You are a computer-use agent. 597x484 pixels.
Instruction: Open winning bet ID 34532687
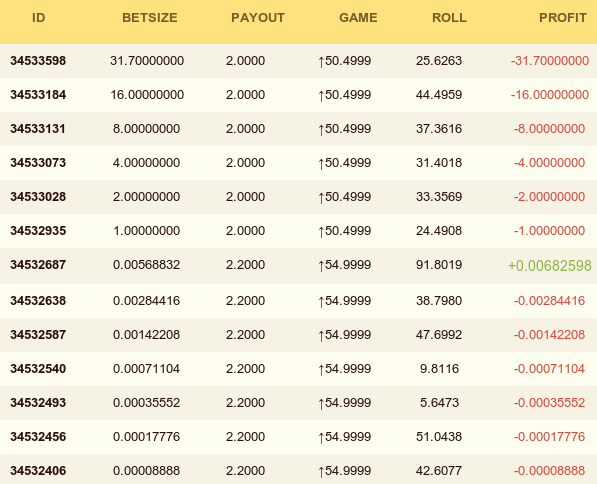point(38,265)
